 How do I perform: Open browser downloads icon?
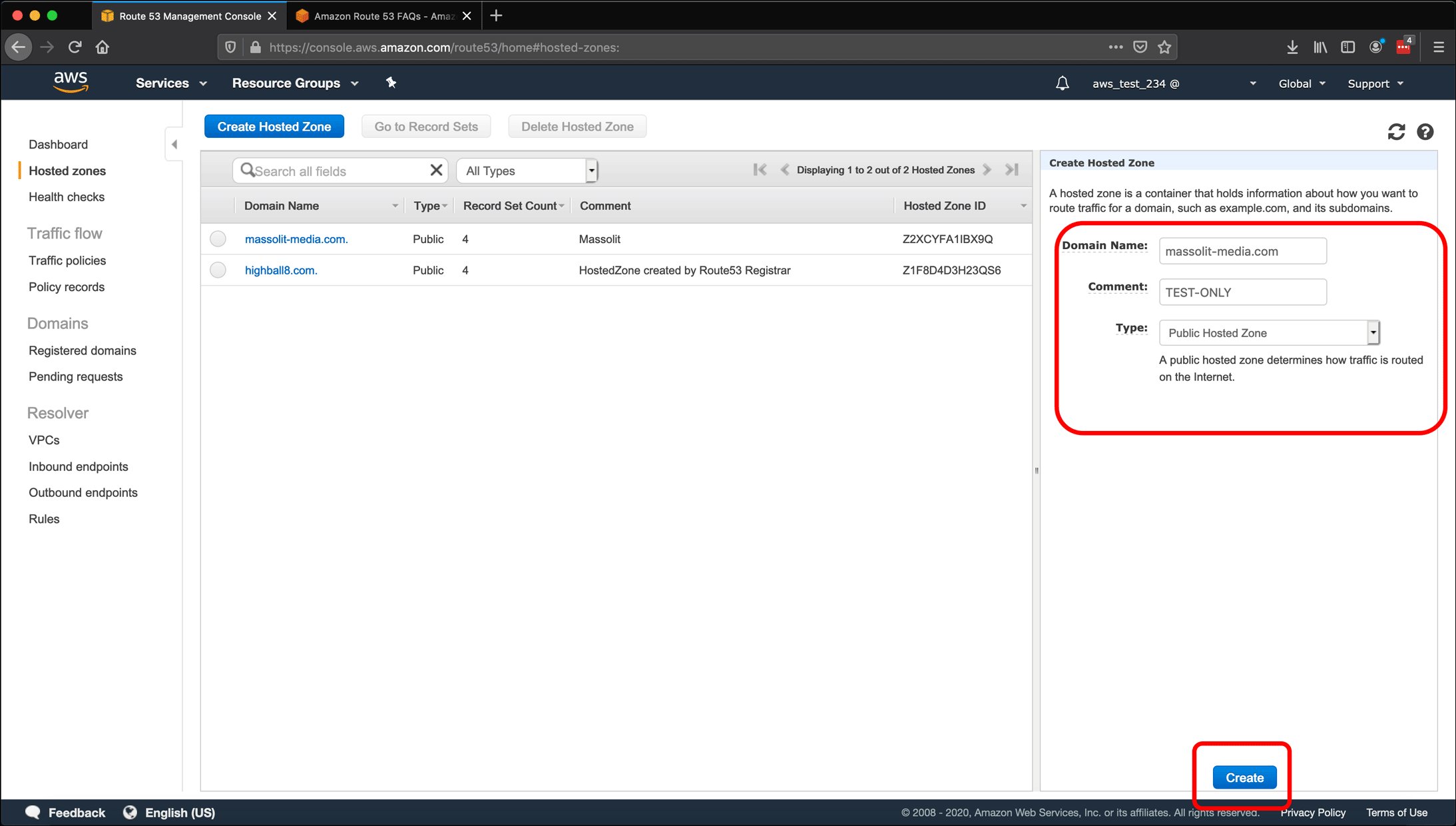[x=1292, y=47]
